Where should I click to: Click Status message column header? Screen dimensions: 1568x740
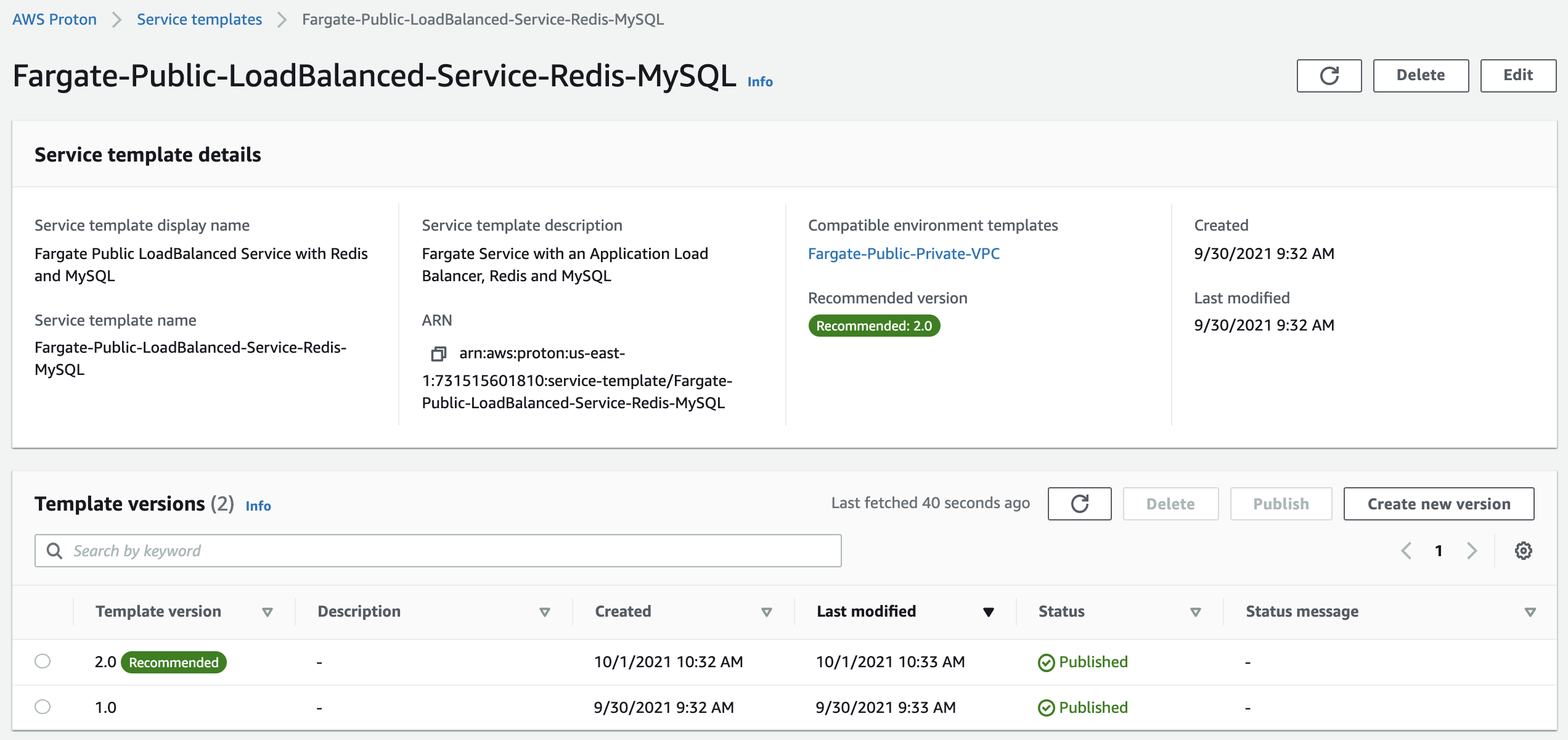(x=1302, y=611)
